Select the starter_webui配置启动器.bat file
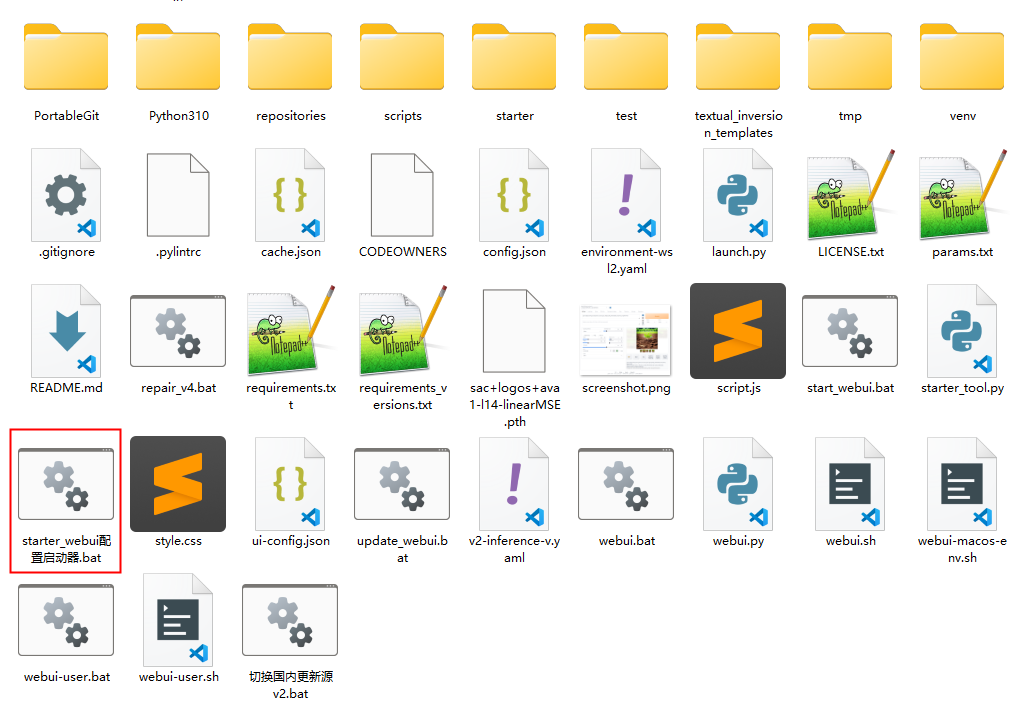The width and height of the screenshot is (1024, 703). [x=66, y=484]
